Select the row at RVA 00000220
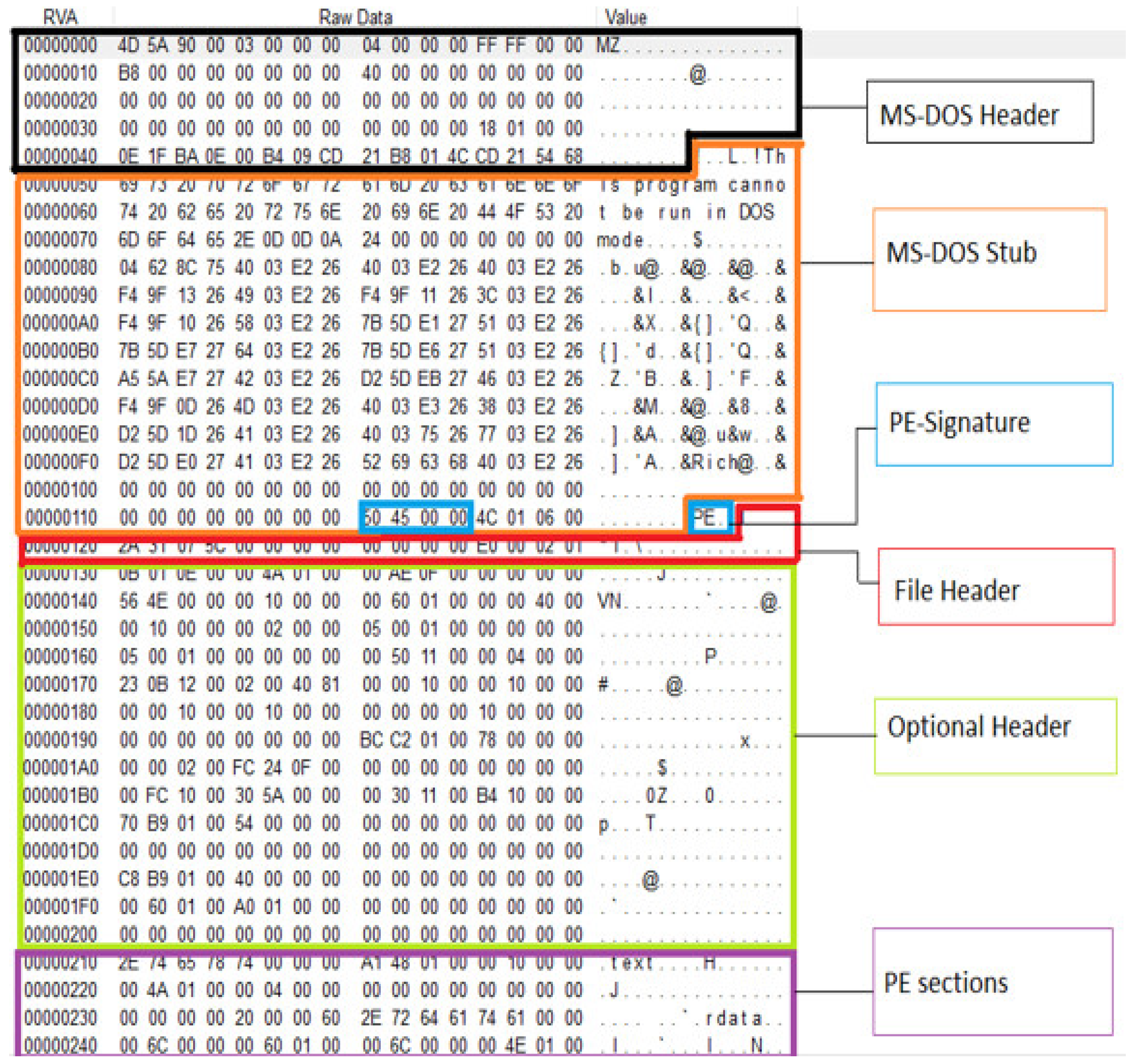 click(61, 990)
